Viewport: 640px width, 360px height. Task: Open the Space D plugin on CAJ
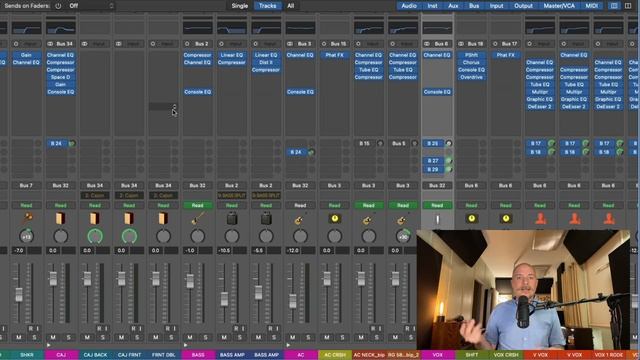(x=60, y=77)
